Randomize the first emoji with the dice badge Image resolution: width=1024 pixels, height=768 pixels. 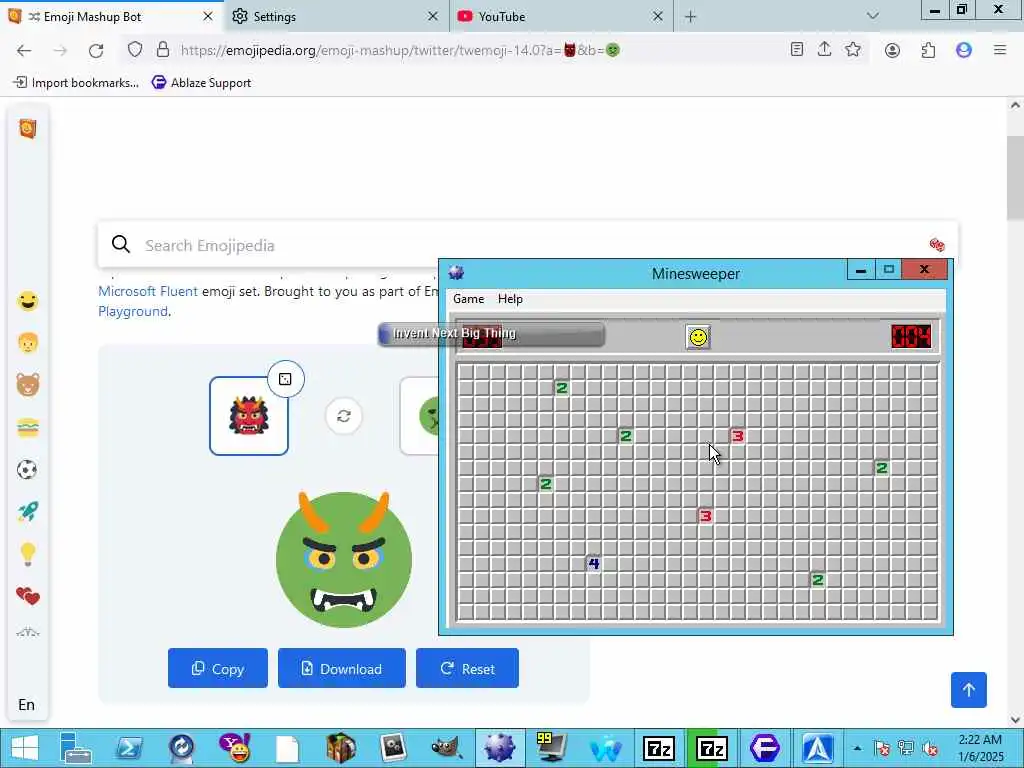(x=285, y=379)
